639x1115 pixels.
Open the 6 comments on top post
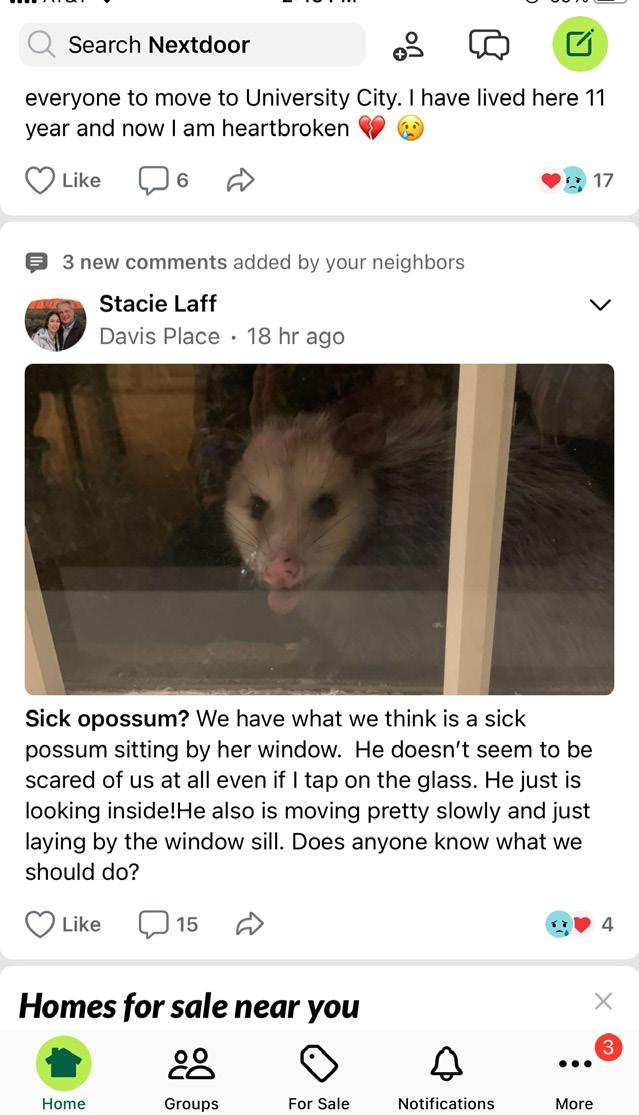(x=164, y=181)
